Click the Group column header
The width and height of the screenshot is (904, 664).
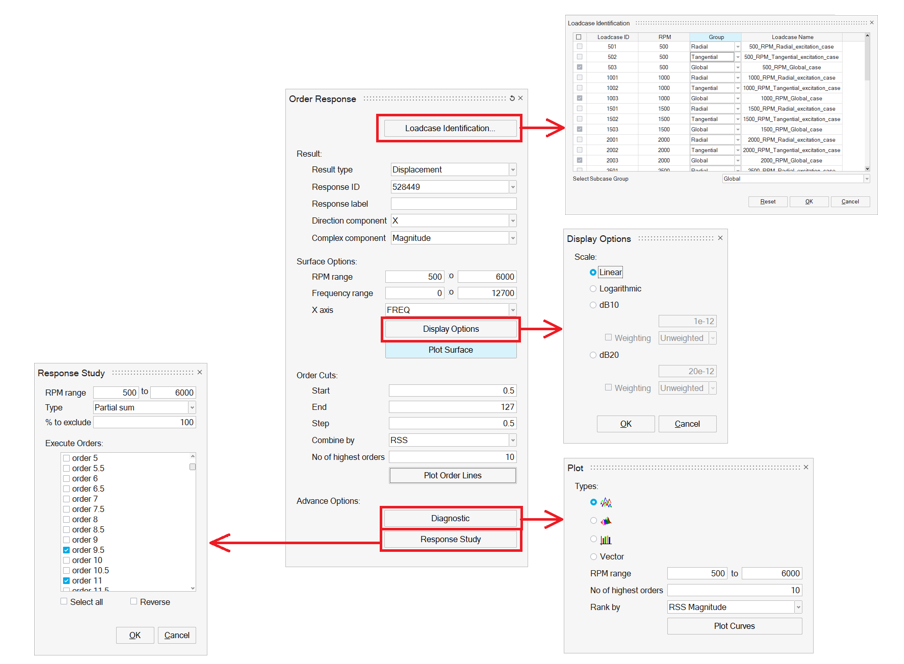(715, 37)
